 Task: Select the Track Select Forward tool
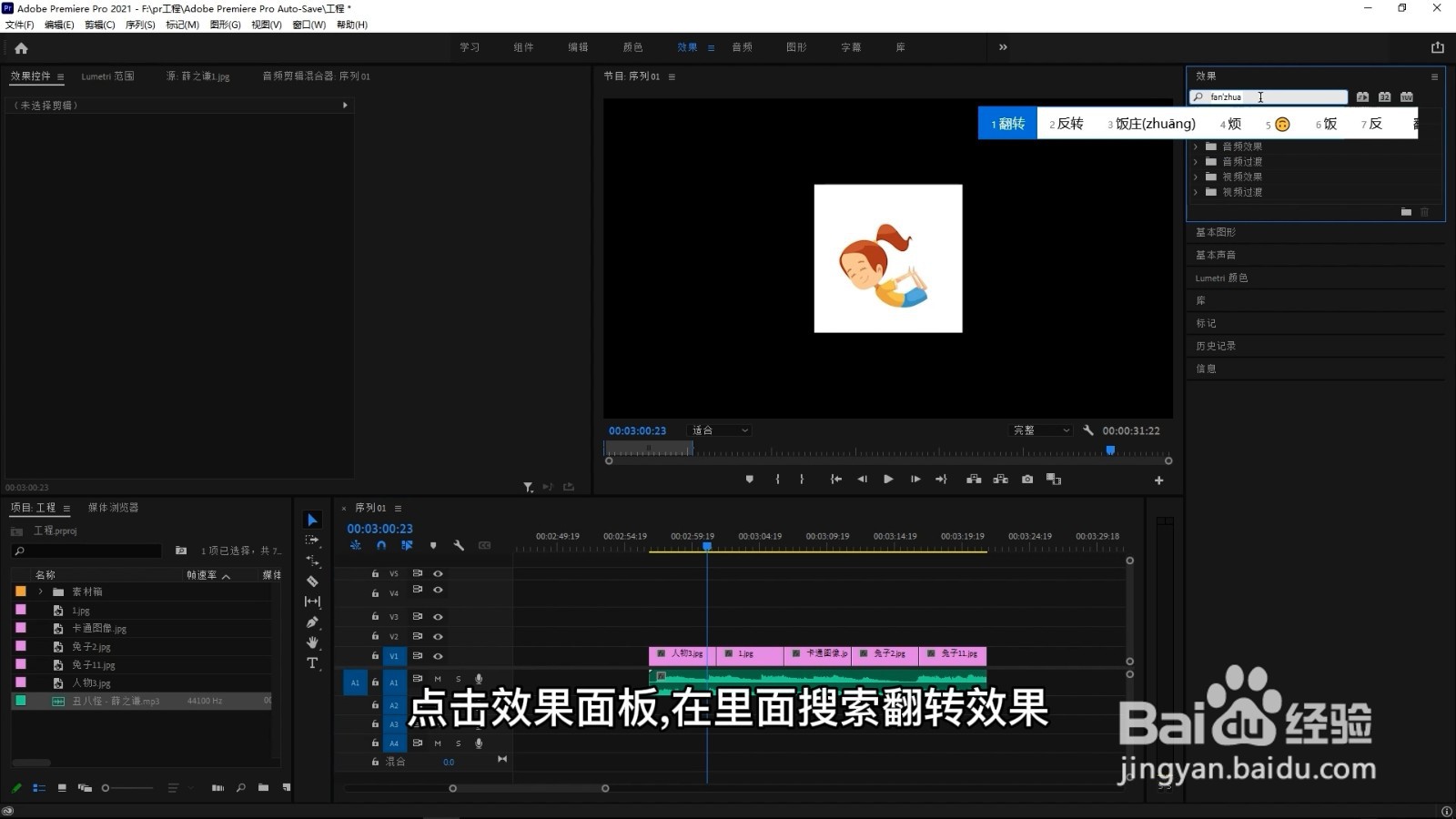click(x=312, y=540)
